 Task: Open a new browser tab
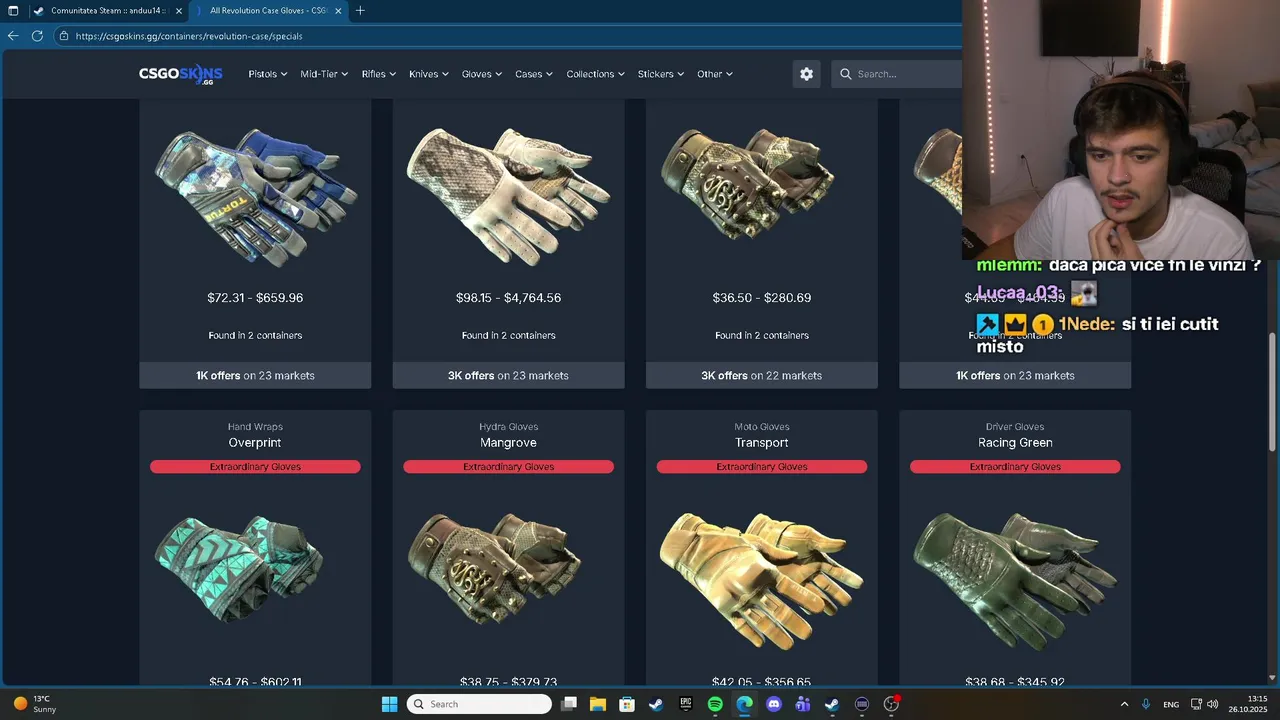tap(360, 11)
